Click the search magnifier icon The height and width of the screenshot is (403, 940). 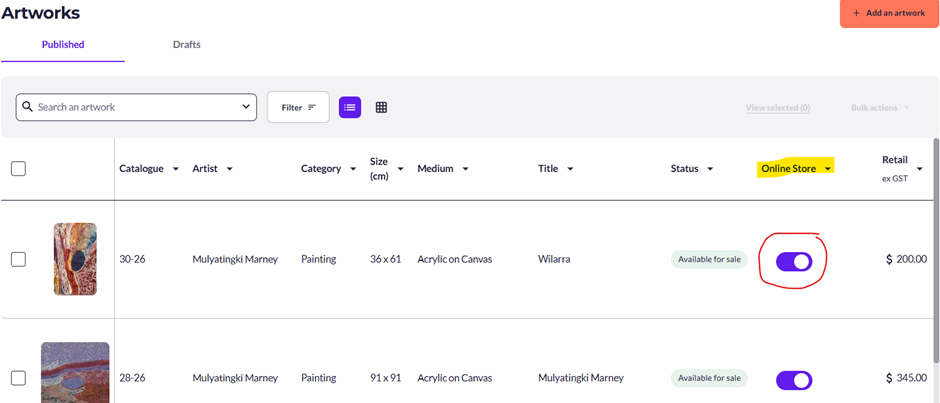(x=28, y=107)
